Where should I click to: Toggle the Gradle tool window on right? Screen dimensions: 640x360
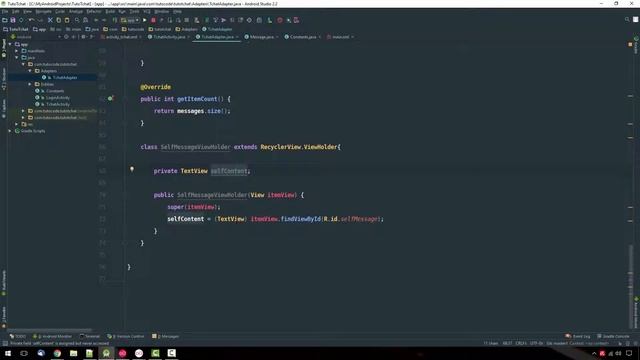coord(636,45)
